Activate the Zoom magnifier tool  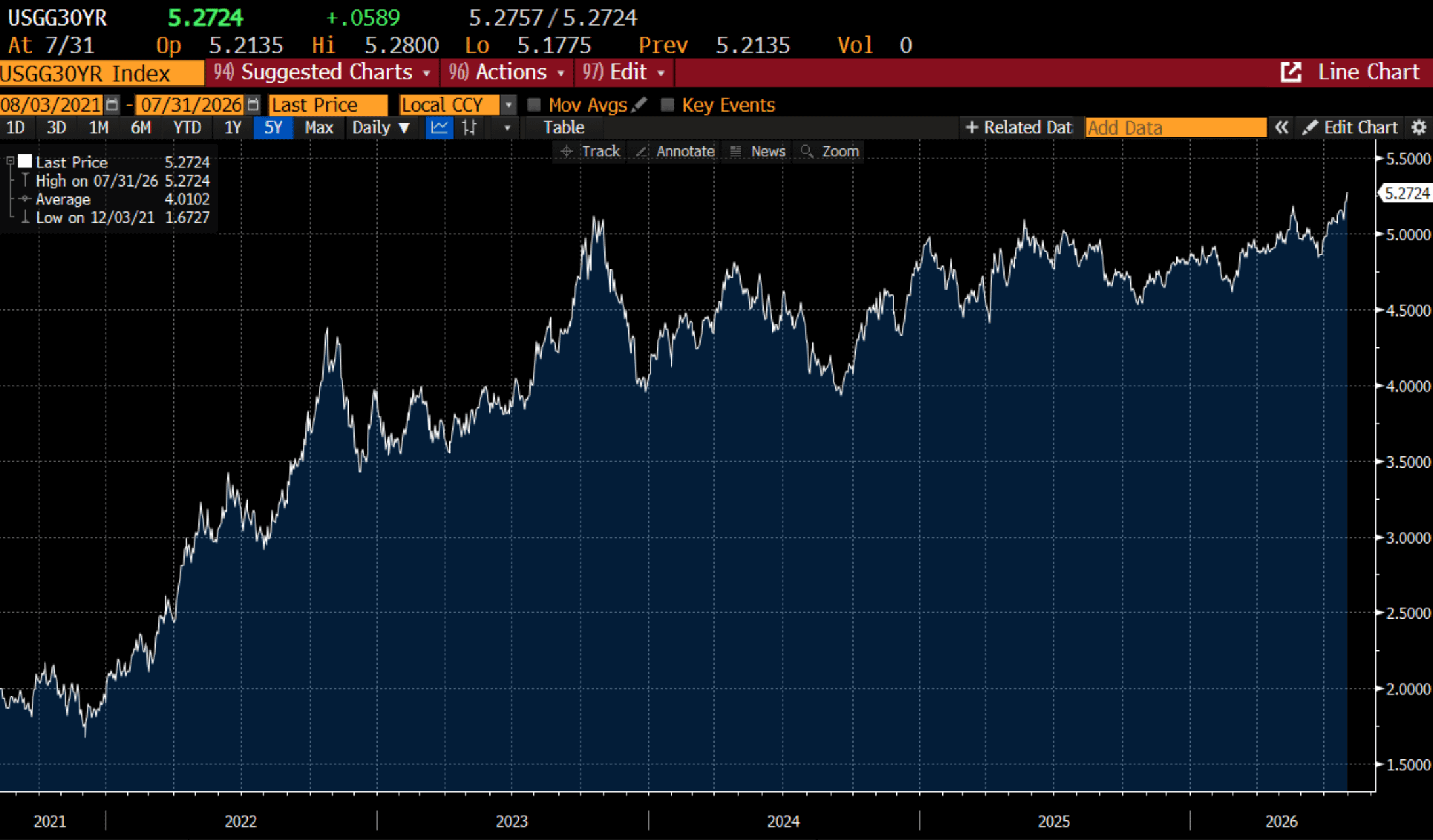click(x=830, y=152)
